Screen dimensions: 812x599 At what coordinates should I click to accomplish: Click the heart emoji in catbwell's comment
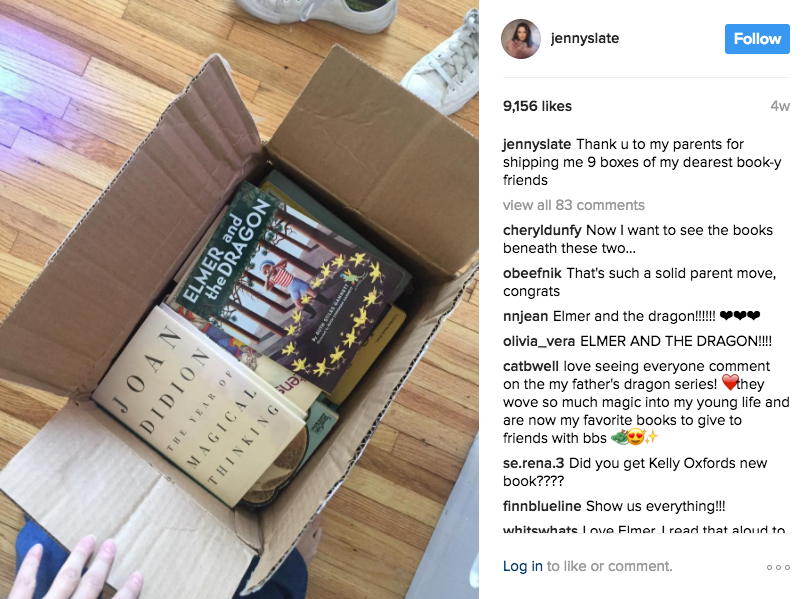tap(730, 383)
